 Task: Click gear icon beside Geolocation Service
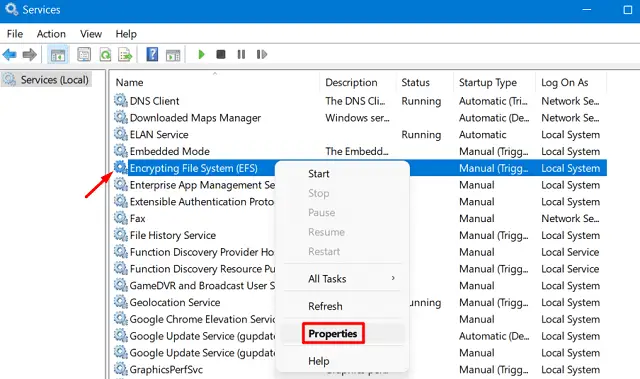[x=121, y=302]
